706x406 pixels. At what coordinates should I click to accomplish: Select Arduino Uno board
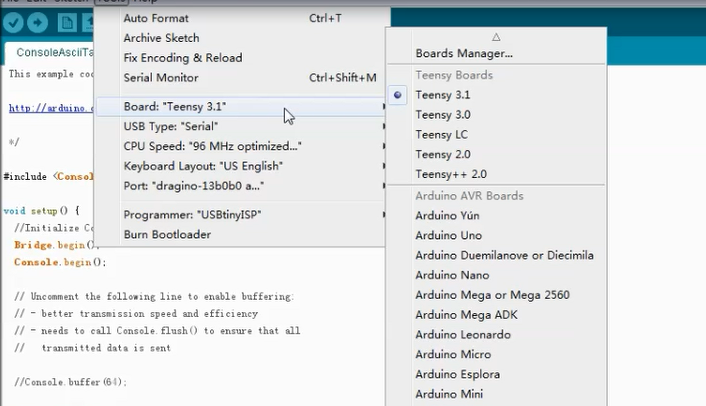coord(496,235)
